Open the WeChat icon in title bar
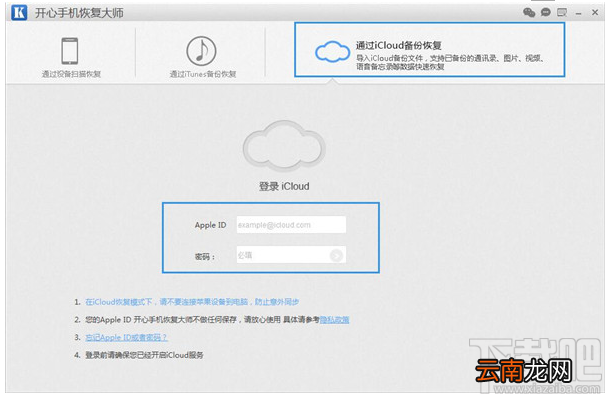The image size is (609, 399). point(529,12)
